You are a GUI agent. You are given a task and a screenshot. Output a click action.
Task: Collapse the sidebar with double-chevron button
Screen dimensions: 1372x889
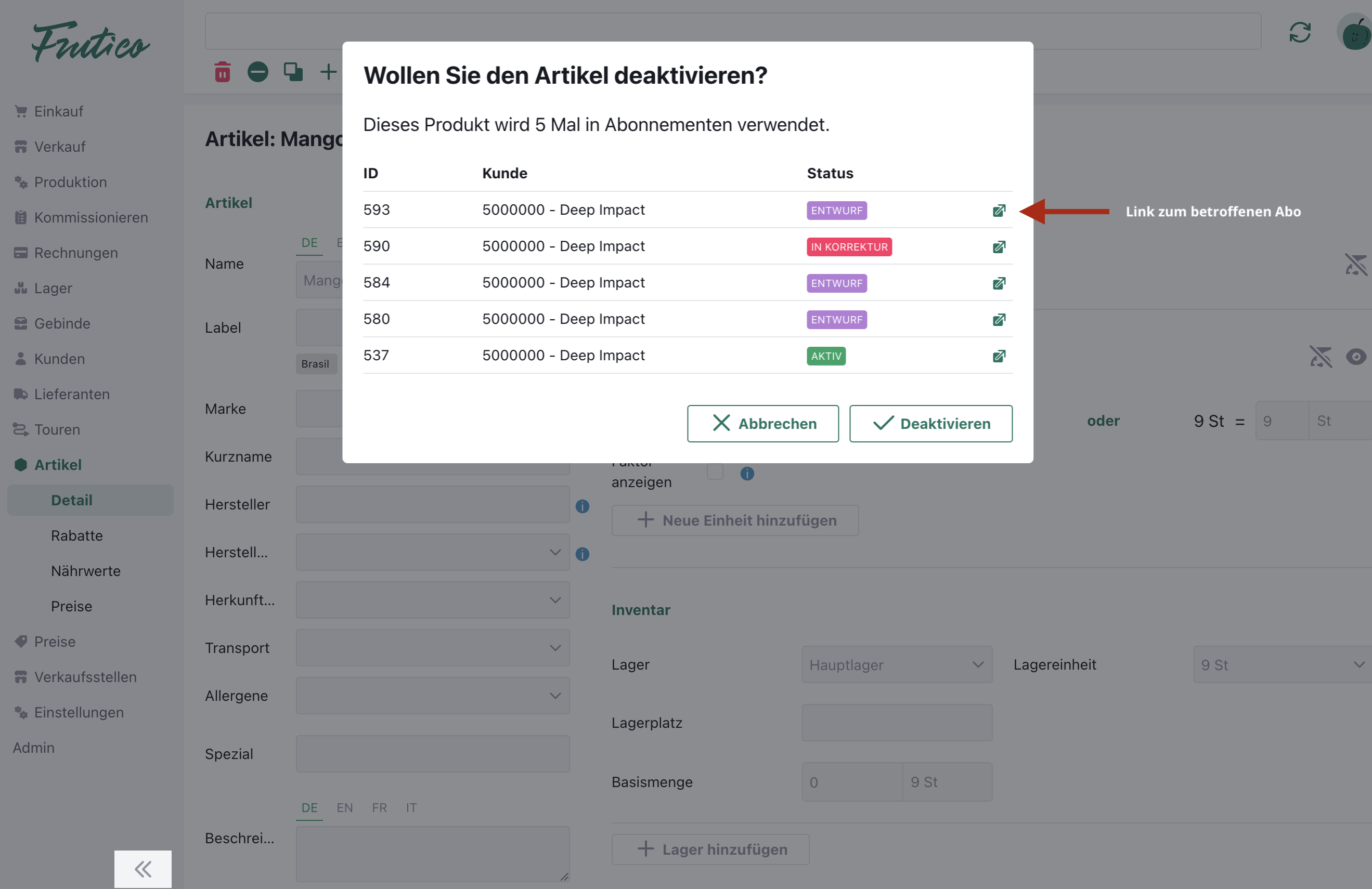click(x=143, y=868)
